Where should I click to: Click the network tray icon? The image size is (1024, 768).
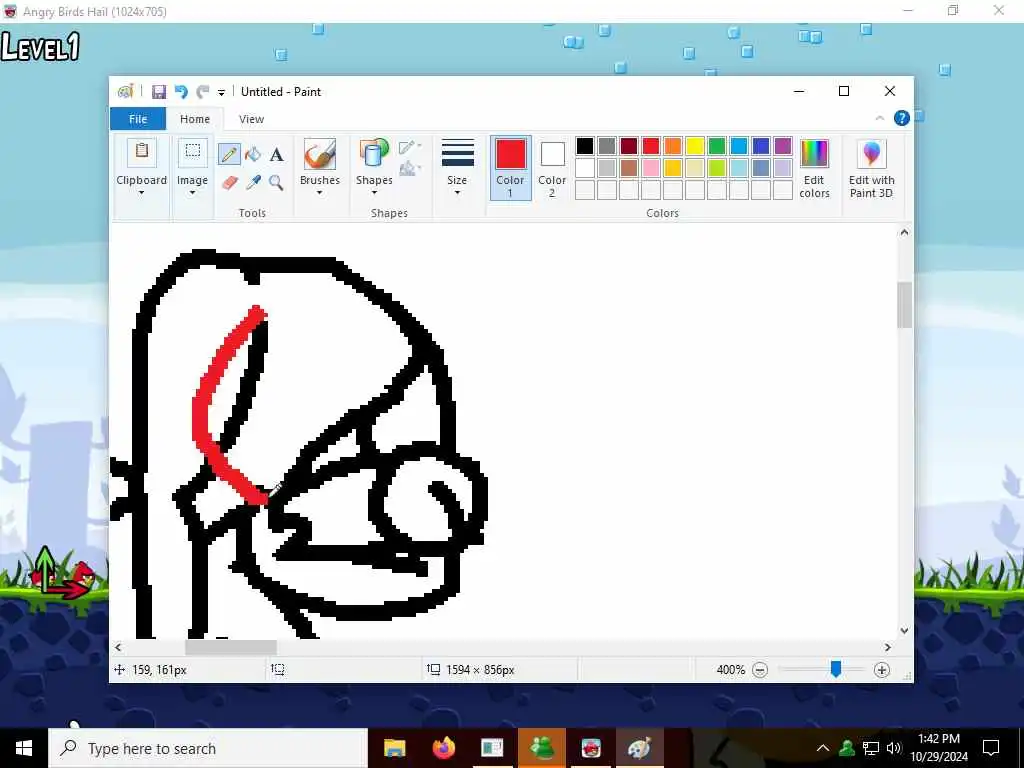pyautogui.click(x=871, y=748)
